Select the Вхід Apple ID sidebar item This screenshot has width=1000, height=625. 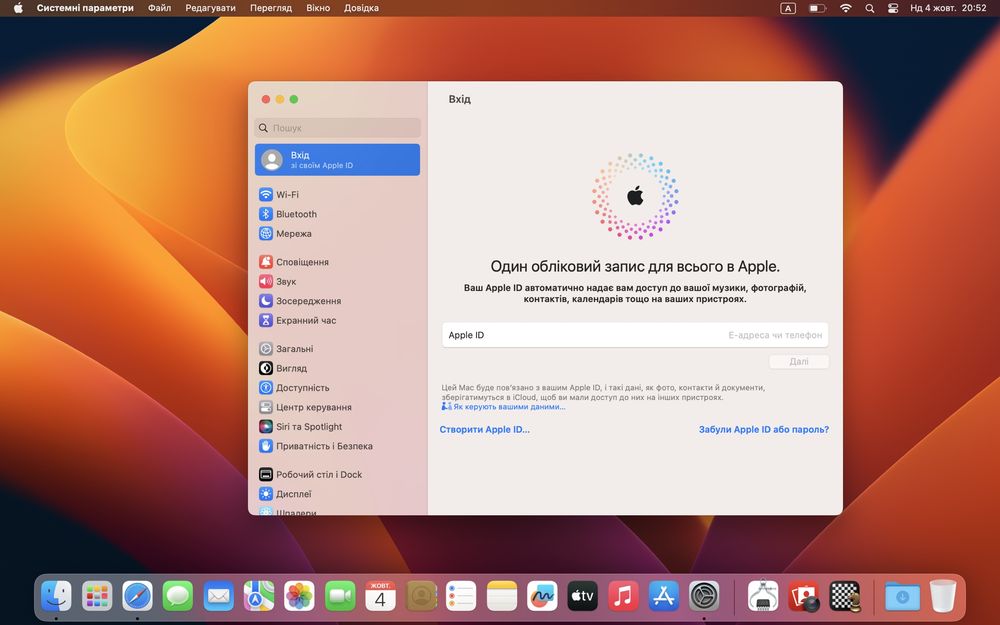(337, 159)
